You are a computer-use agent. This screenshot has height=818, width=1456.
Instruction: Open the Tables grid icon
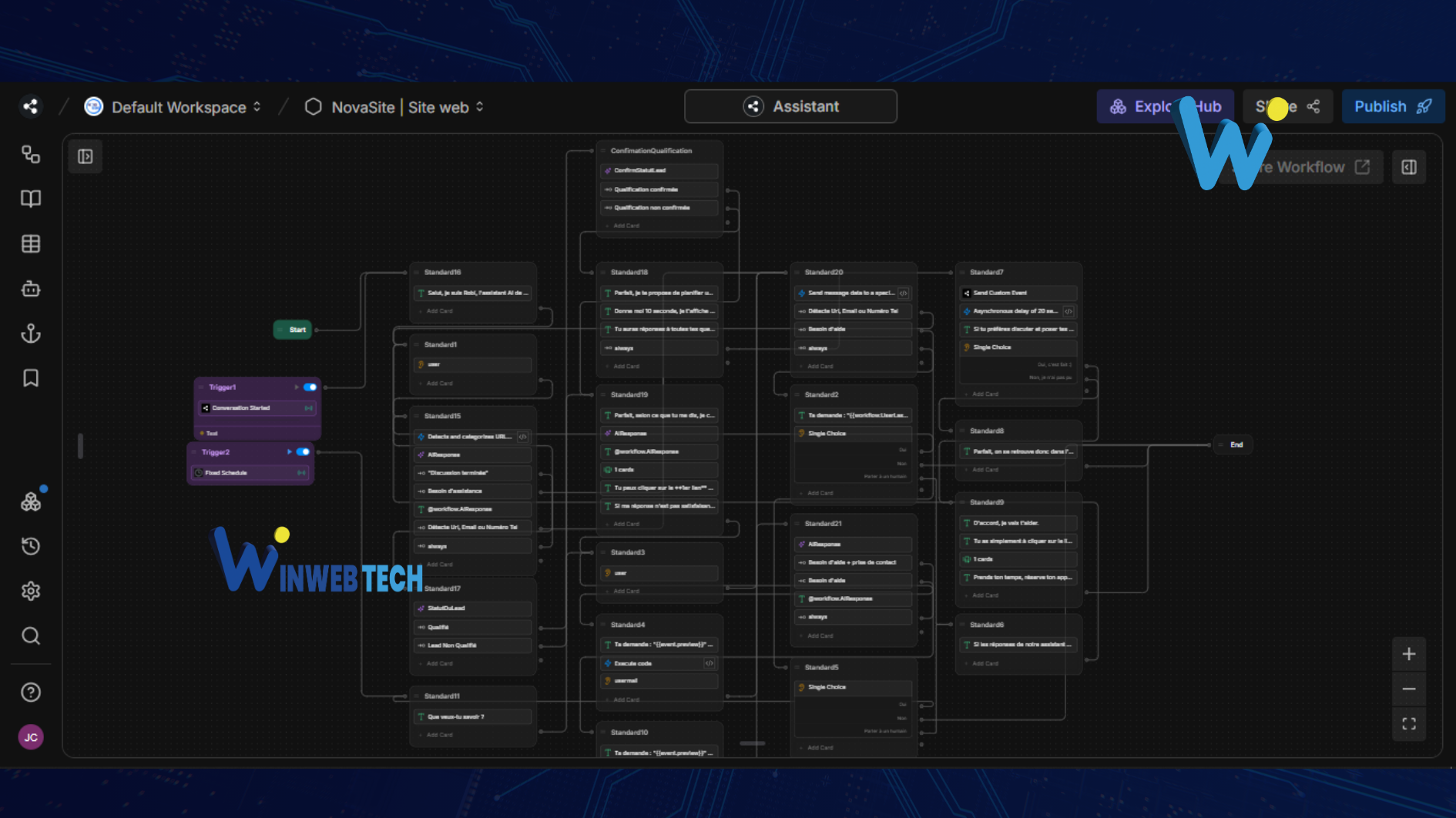pyautogui.click(x=31, y=244)
